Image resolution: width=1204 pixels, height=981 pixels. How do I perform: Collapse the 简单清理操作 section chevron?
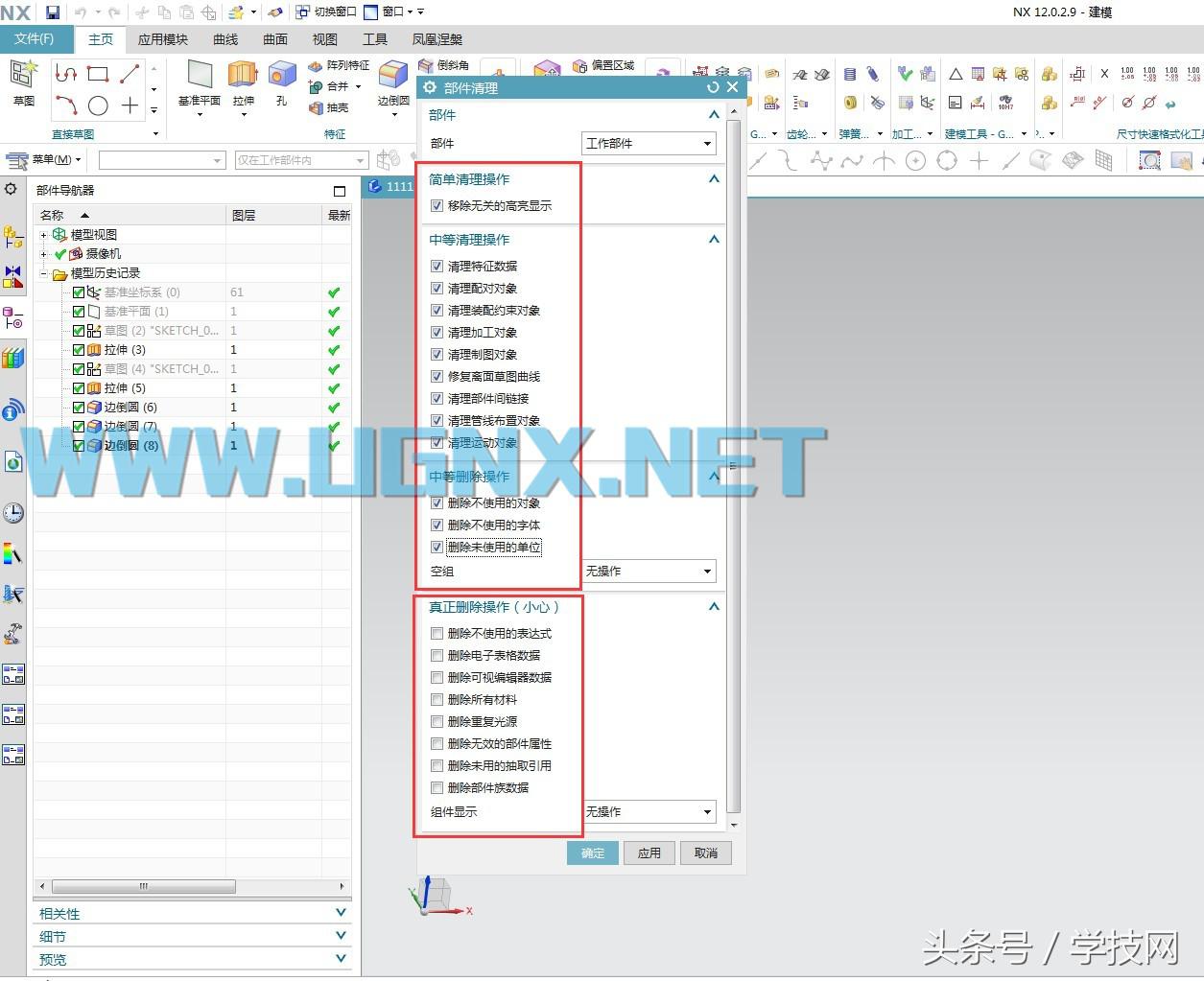tap(714, 178)
